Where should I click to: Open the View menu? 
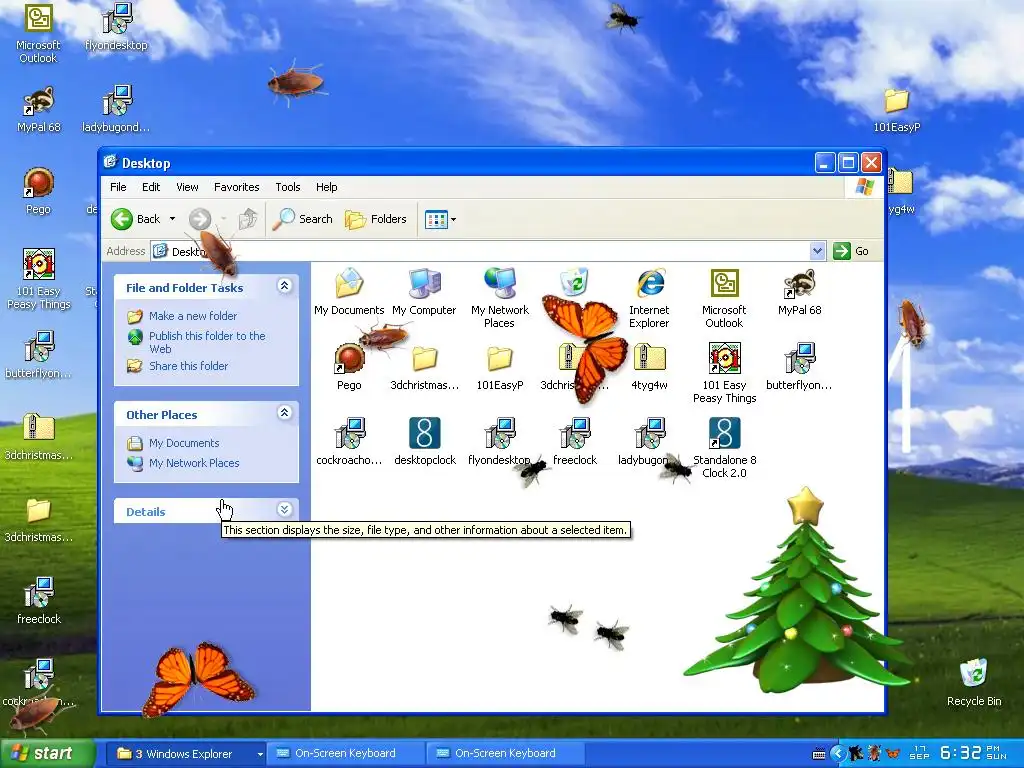pos(187,187)
